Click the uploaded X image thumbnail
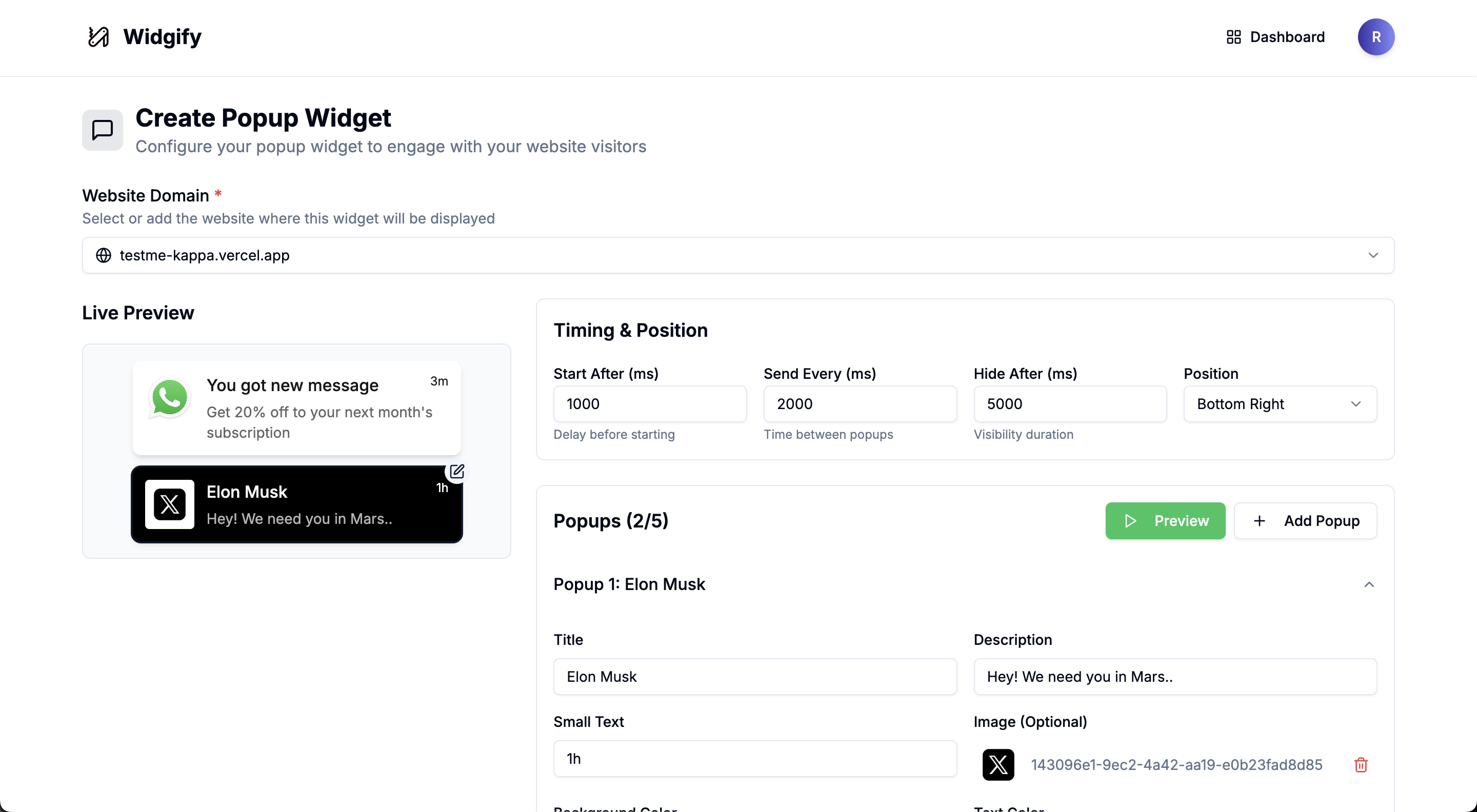Screen dimensions: 1477x812 click(998, 764)
